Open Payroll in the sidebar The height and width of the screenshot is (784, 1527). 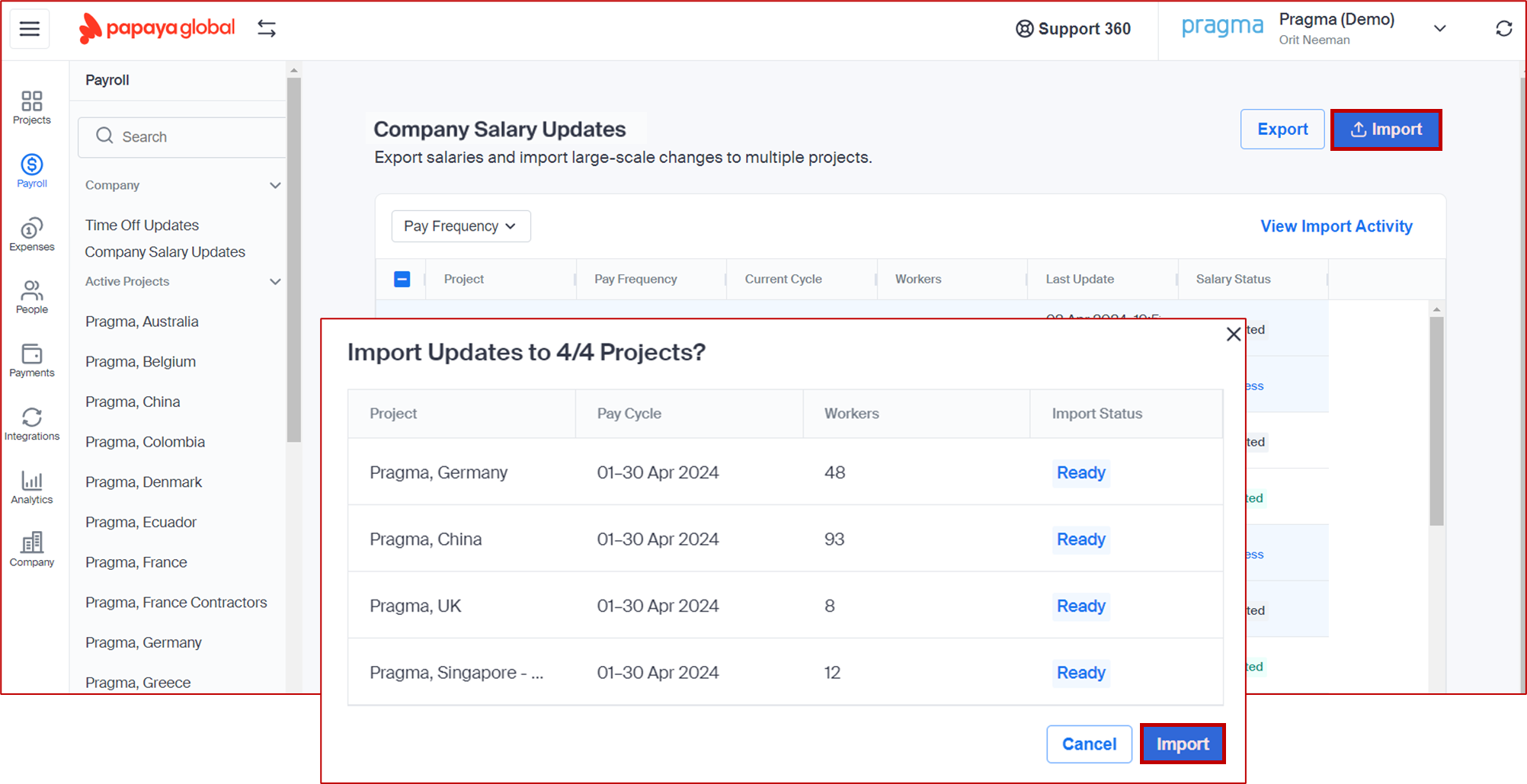tap(32, 171)
